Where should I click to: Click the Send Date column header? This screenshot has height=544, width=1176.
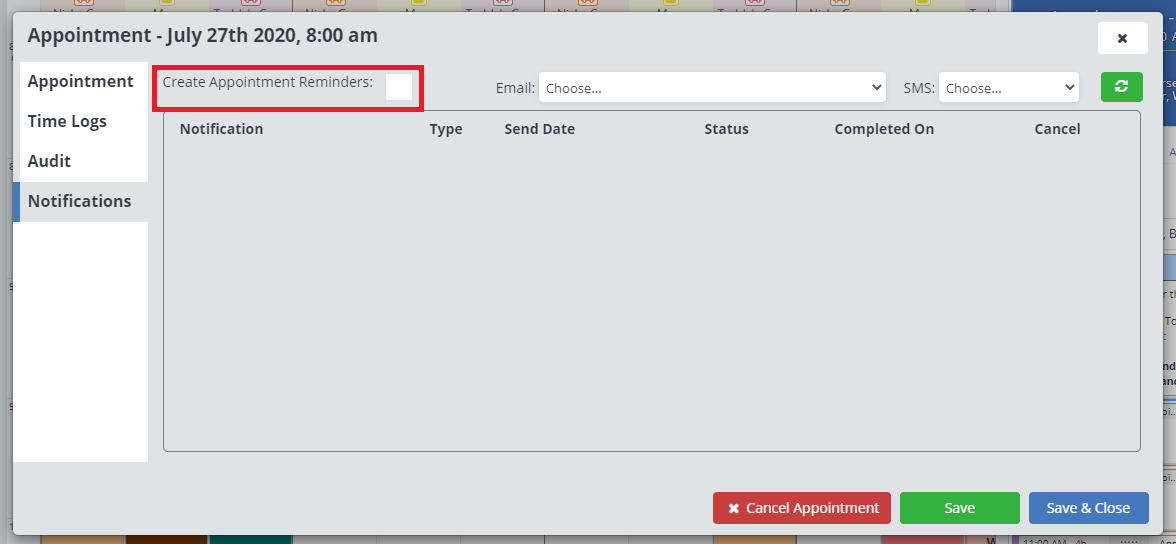click(x=539, y=129)
